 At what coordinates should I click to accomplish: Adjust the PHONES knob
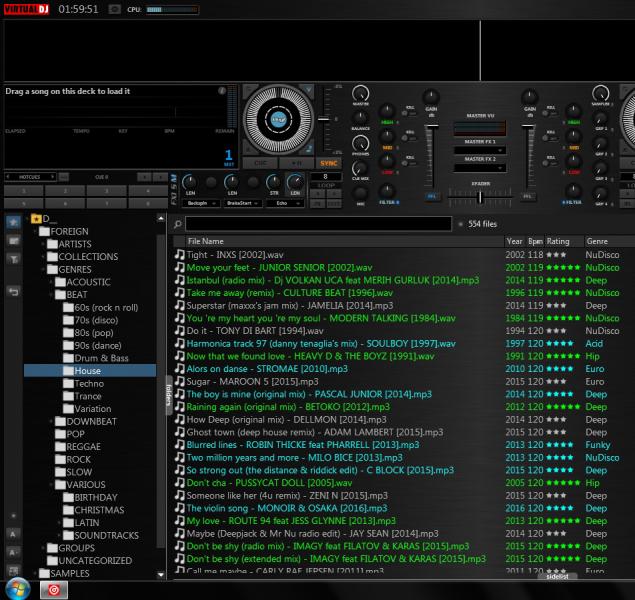tap(360, 143)
